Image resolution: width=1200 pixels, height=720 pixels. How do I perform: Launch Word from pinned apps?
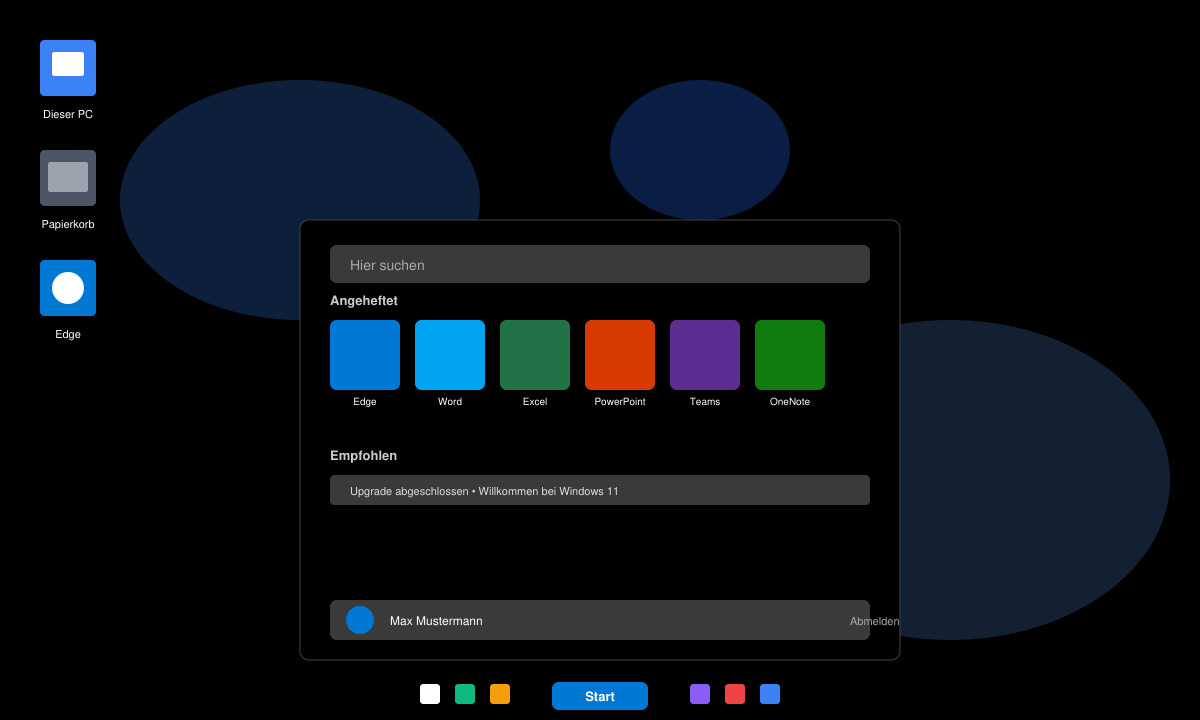tap(450, 355)
